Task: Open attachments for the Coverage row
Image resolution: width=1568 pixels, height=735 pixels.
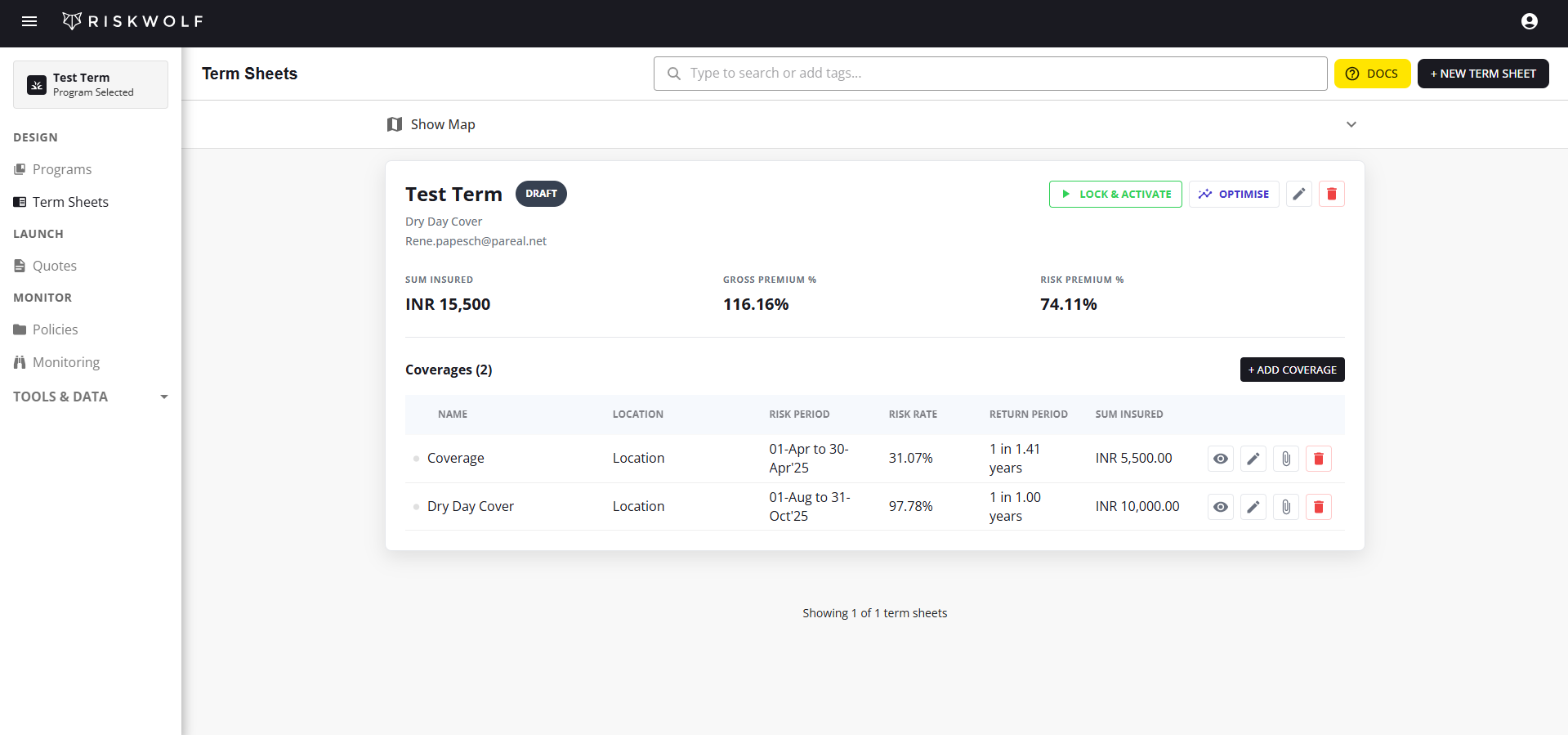Action: [x=1285, y=459]
